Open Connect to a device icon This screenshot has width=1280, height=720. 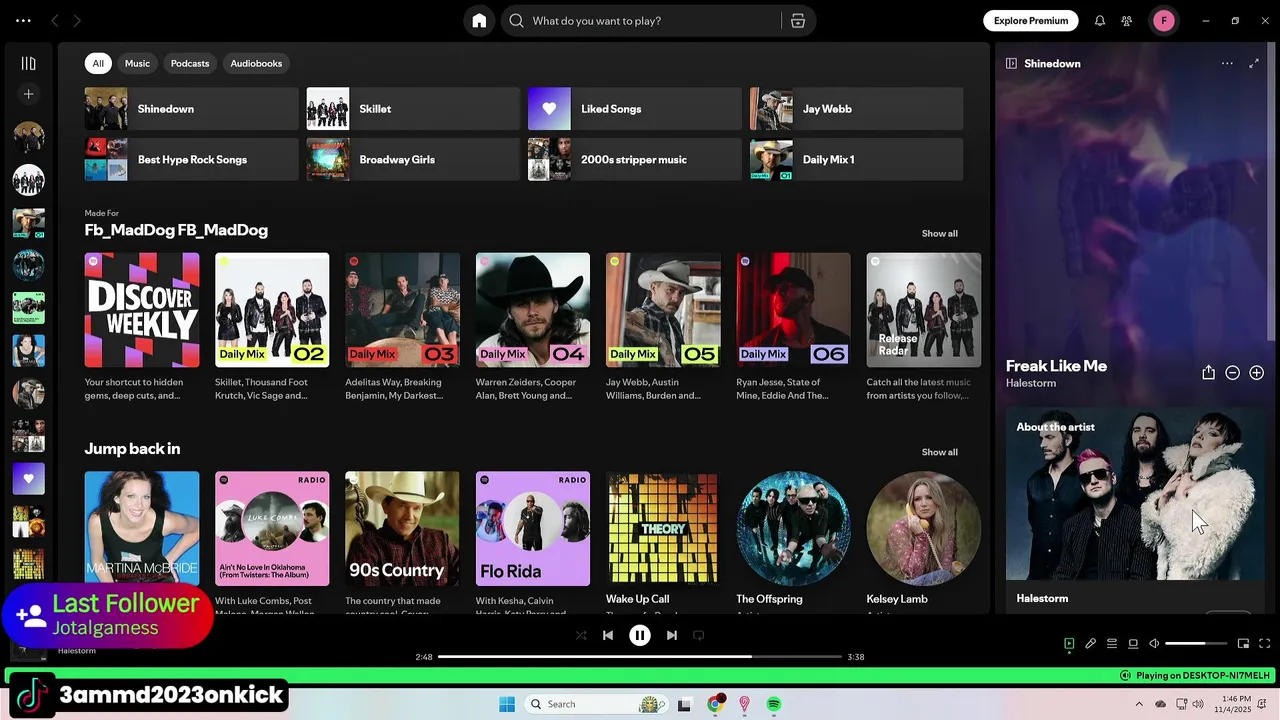(x=1133, y=644)
